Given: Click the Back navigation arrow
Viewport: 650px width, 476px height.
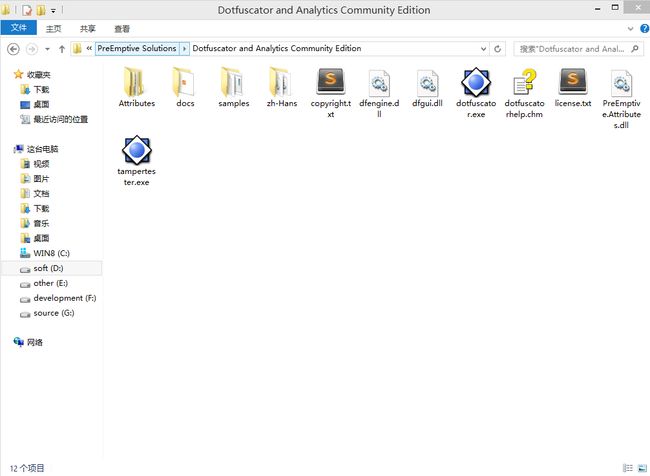Looking at the screenshot, I should pyautogui.click(x=13, y=49).
